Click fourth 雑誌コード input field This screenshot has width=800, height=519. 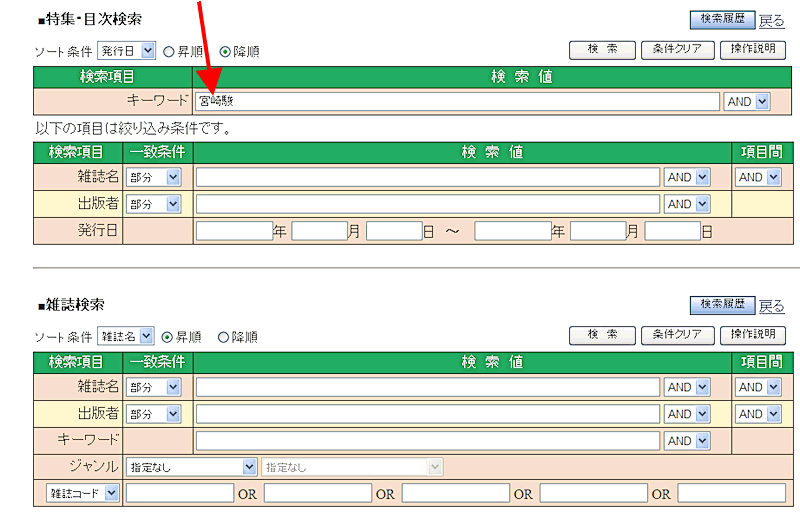tap(594, 493)
